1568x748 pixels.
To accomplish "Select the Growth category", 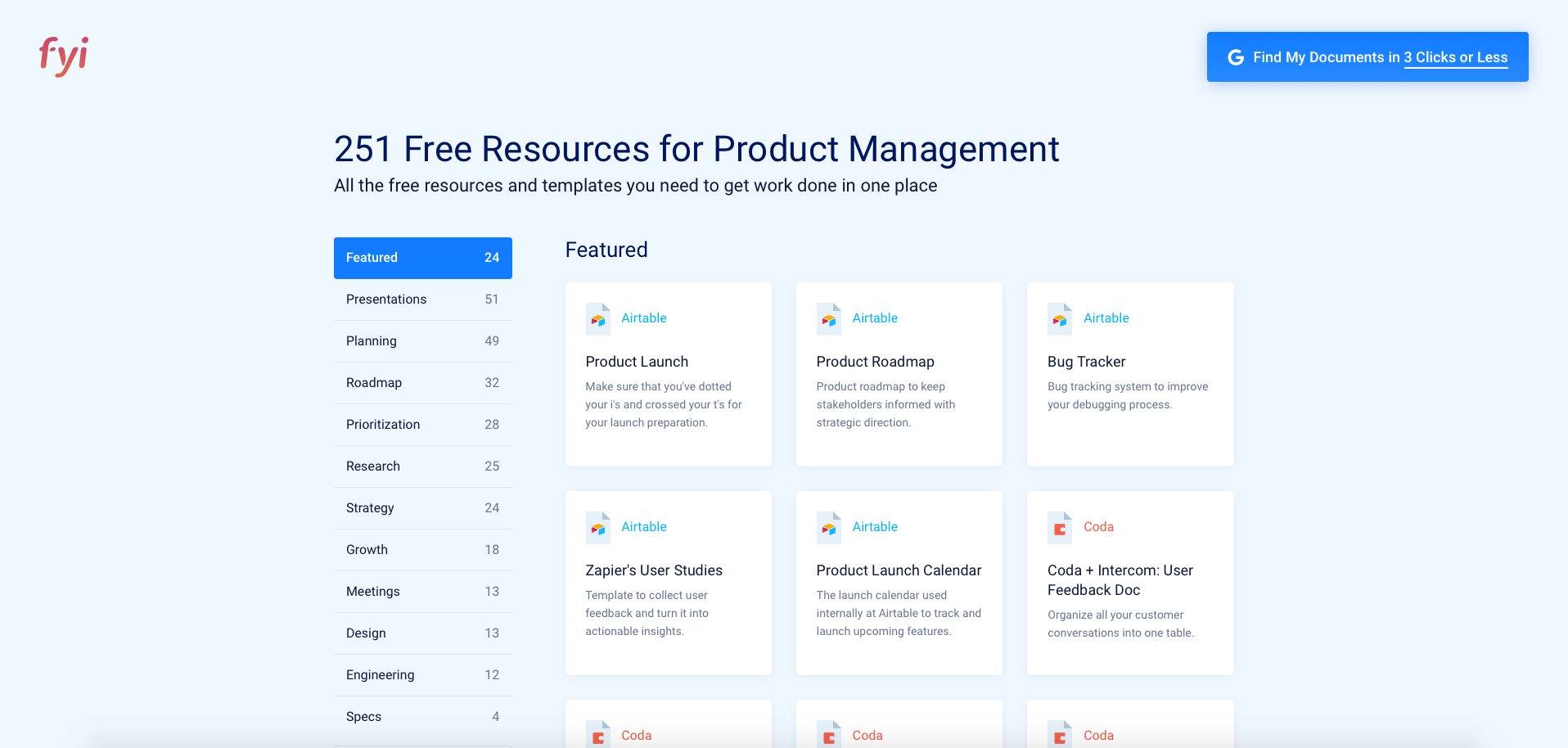I will [x=423, y=550].
